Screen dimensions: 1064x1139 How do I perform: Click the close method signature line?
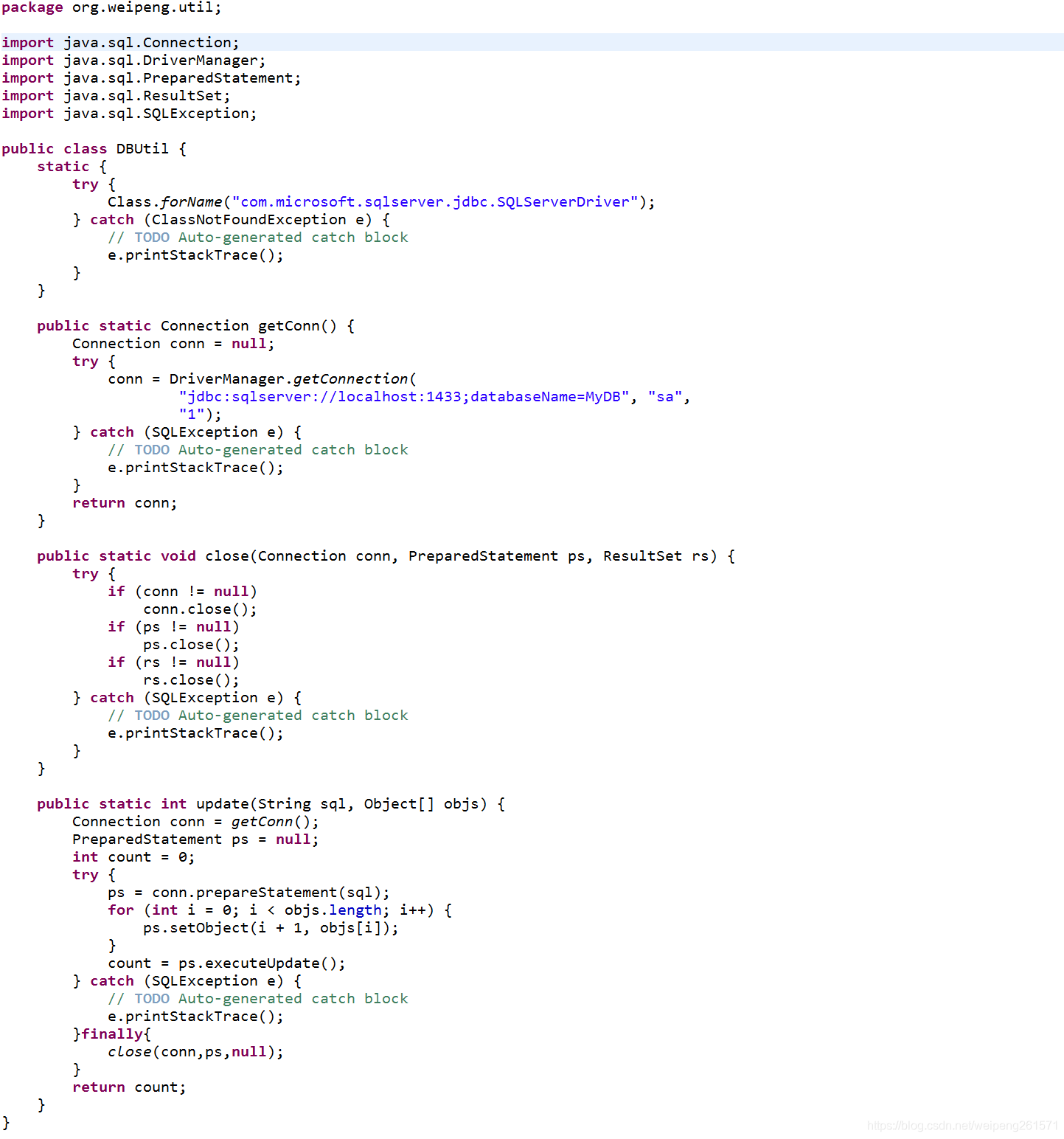tap(386, 556)
